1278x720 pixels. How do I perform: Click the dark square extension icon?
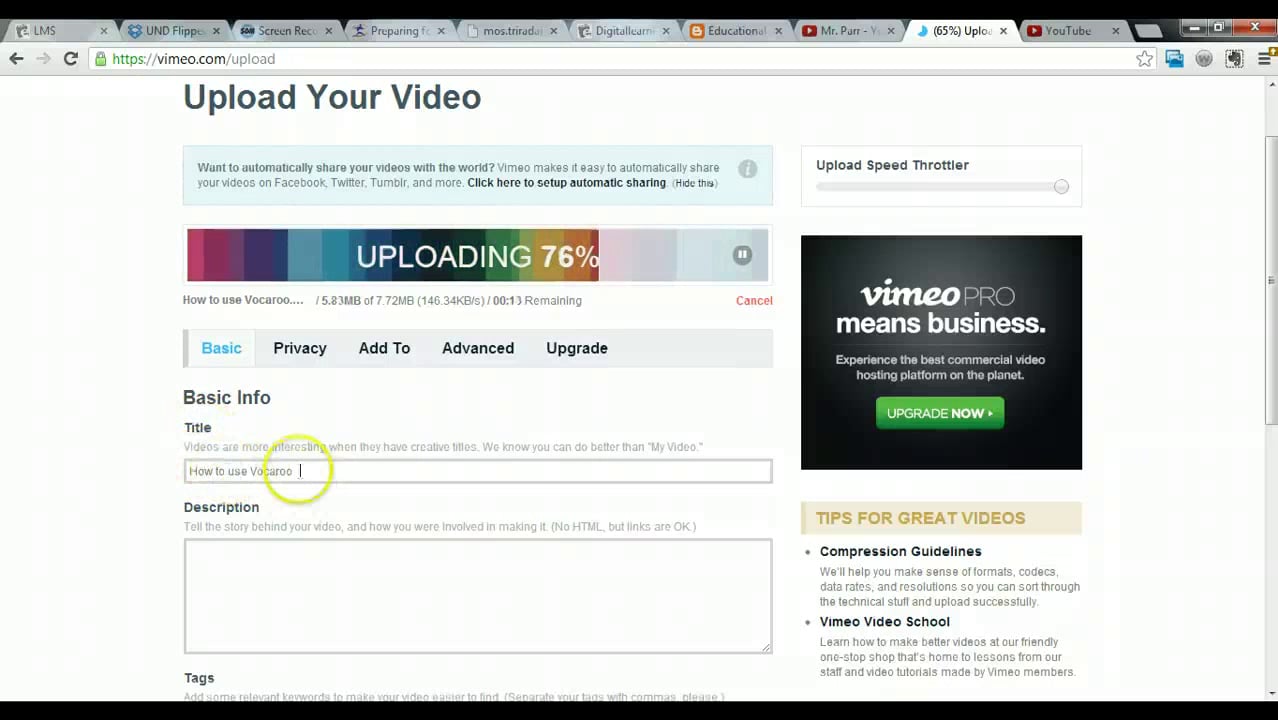[1234, 59]
